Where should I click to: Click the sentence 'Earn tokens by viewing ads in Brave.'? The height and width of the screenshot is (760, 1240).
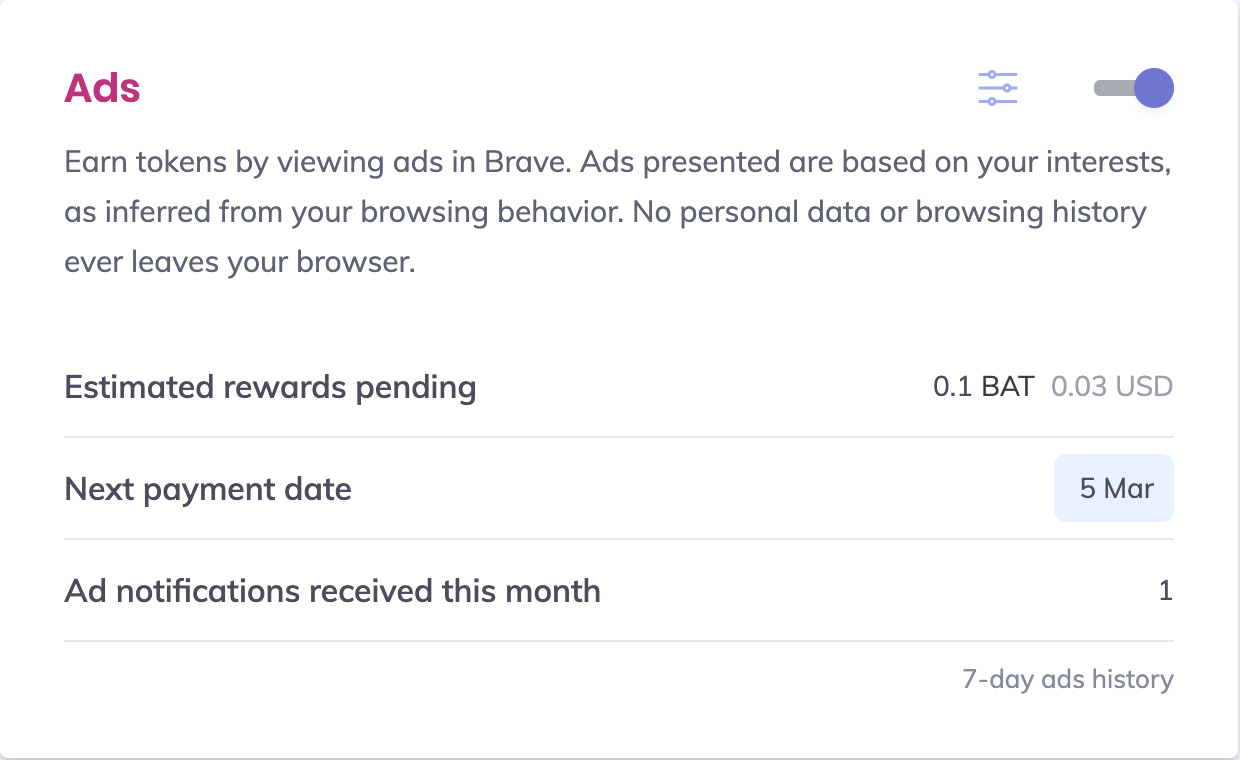[317, 162]
